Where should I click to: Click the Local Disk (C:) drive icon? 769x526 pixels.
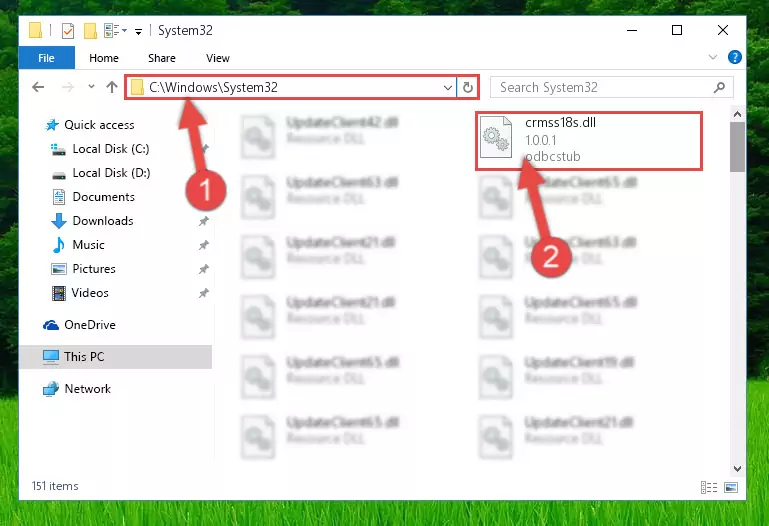pyautogui.click(x=58, y=149)
